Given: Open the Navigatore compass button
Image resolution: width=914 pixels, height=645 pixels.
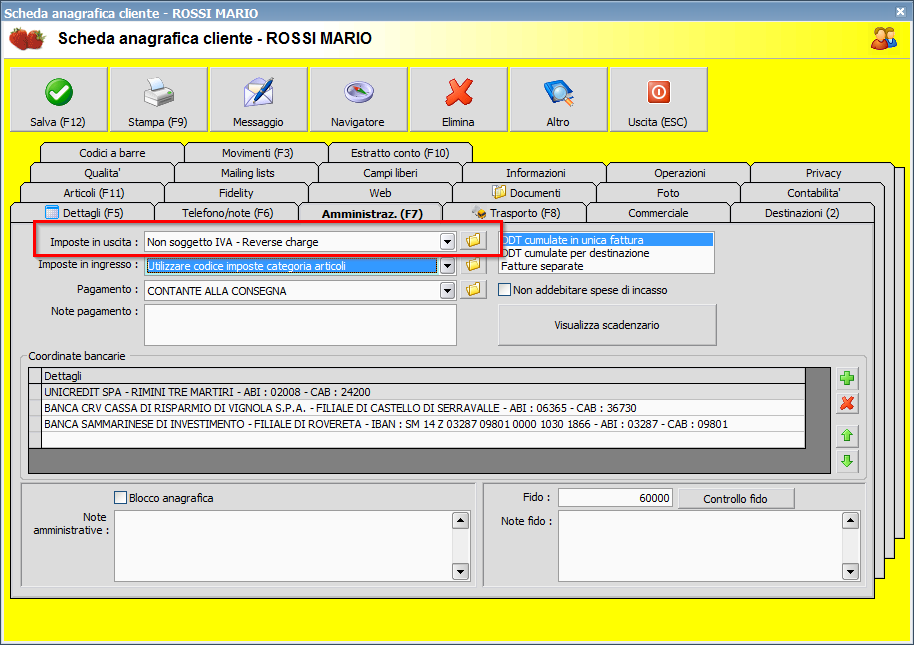Looking at the screenshot, I should [x=358, y=100].
